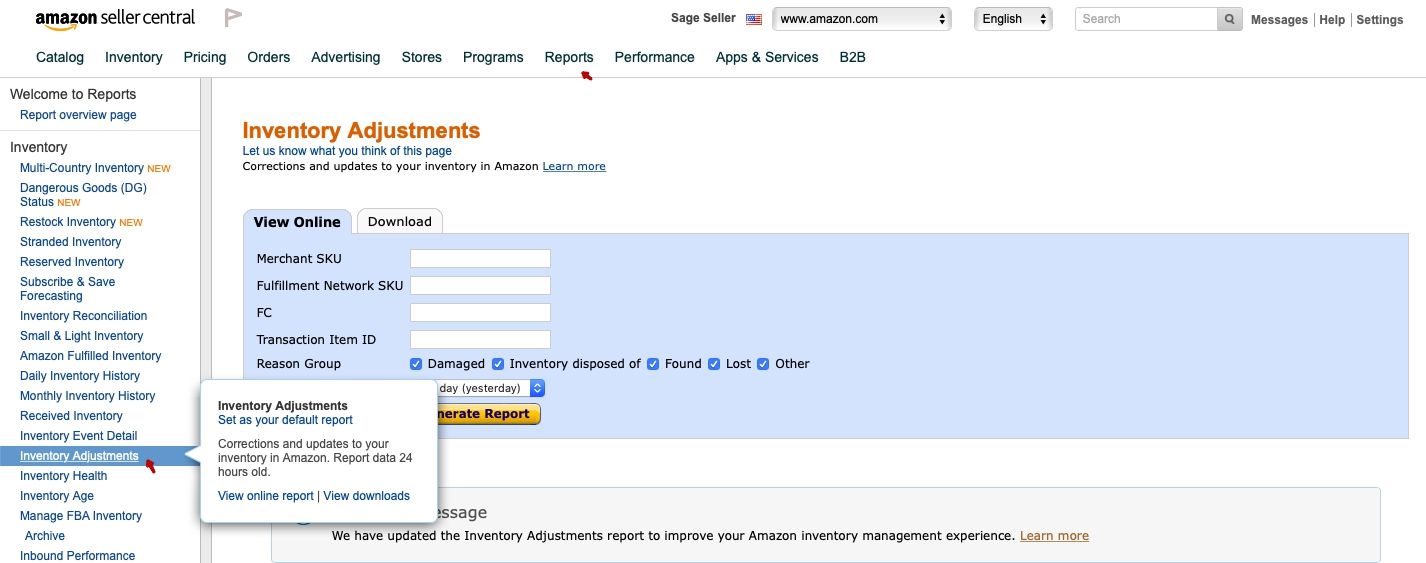Expand the date range dropdown showing yesterday
The height and width of the screenshot is (563, 1426).
[x=490, y=388]
